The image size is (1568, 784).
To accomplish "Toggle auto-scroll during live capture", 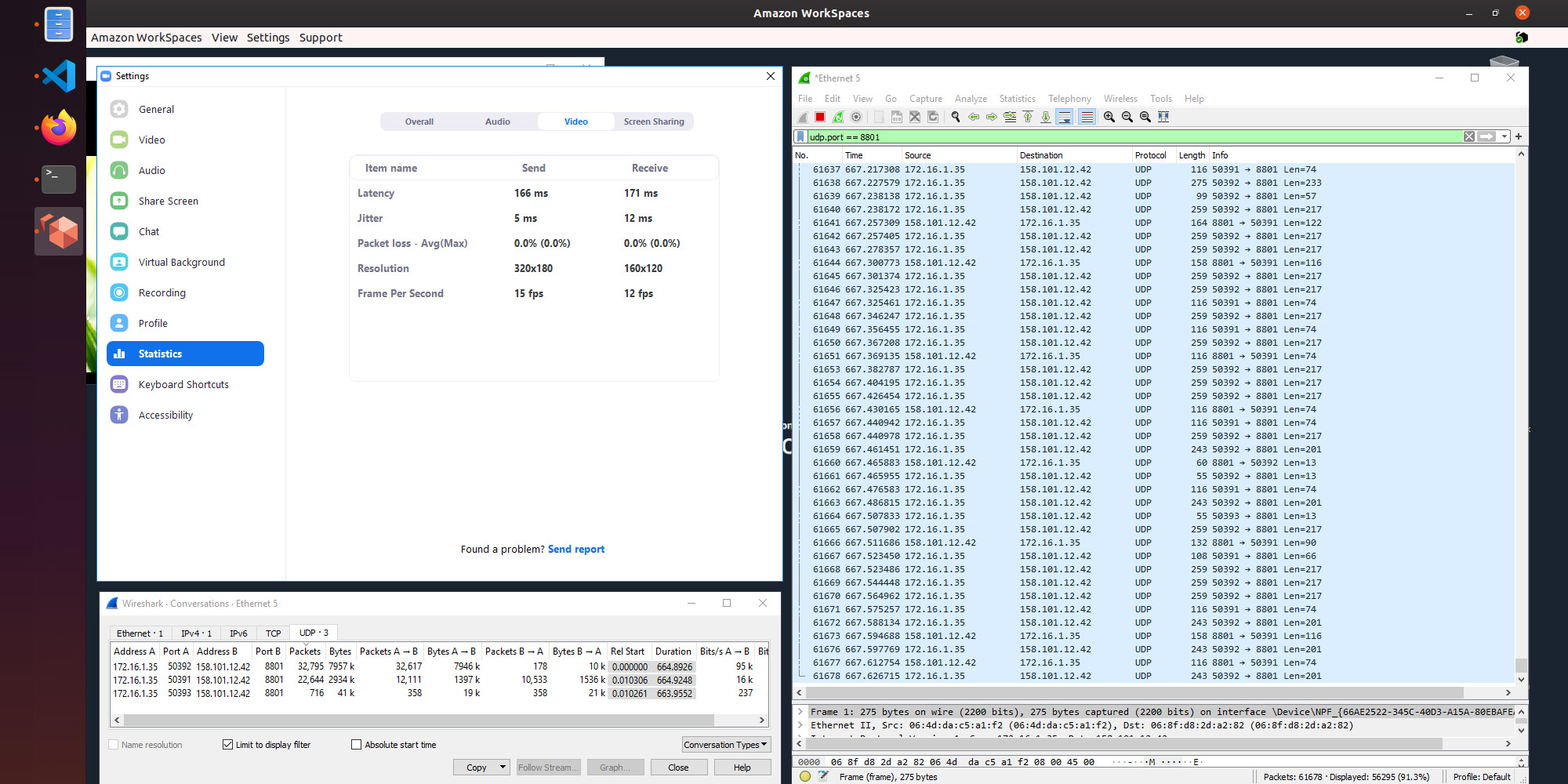I will (1065, 117).
